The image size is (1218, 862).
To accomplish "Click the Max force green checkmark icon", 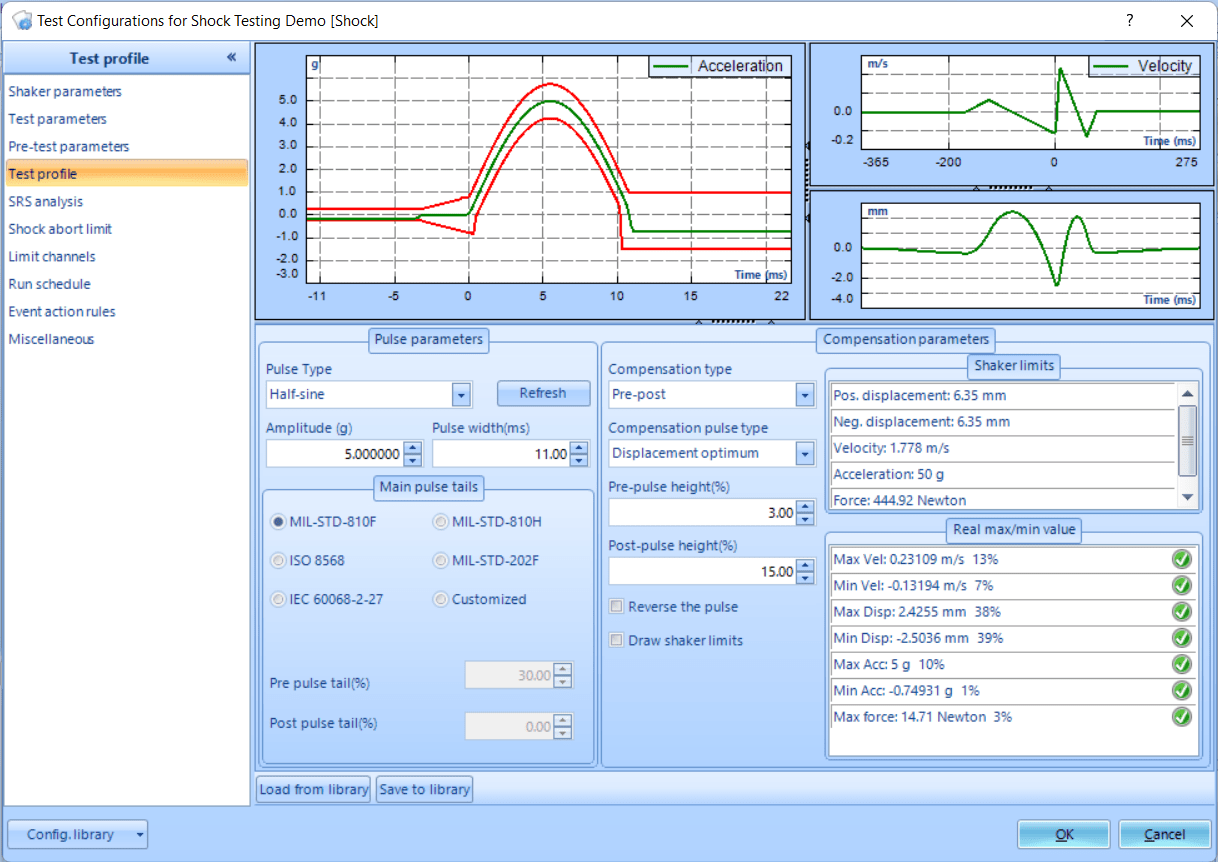I will pos(1182,716).
